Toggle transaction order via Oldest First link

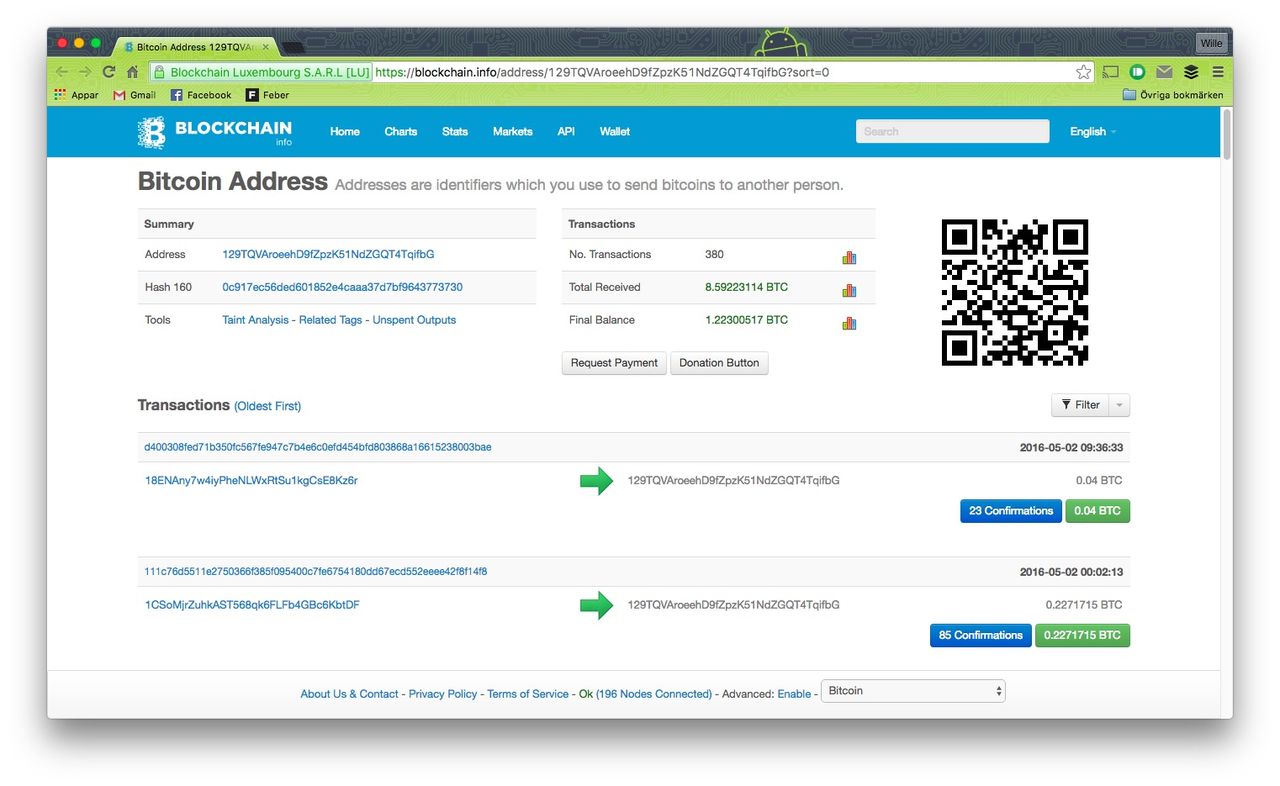267,406
